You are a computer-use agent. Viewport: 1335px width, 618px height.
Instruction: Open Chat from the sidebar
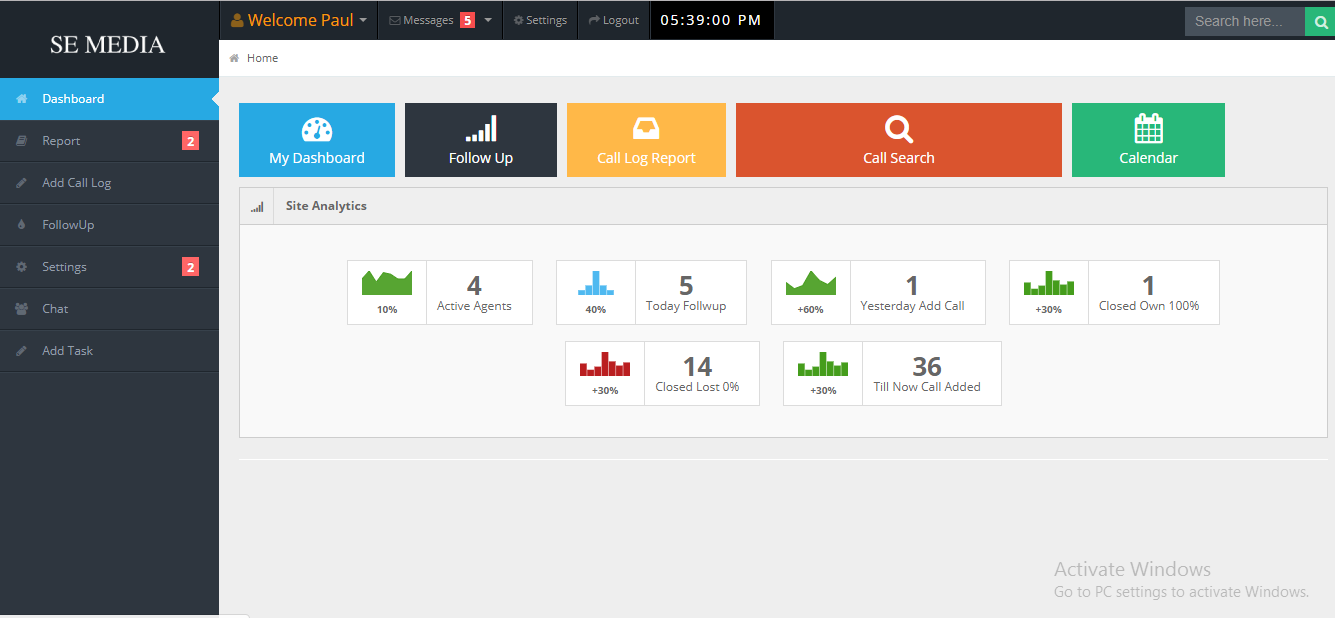tap(109, 309)
